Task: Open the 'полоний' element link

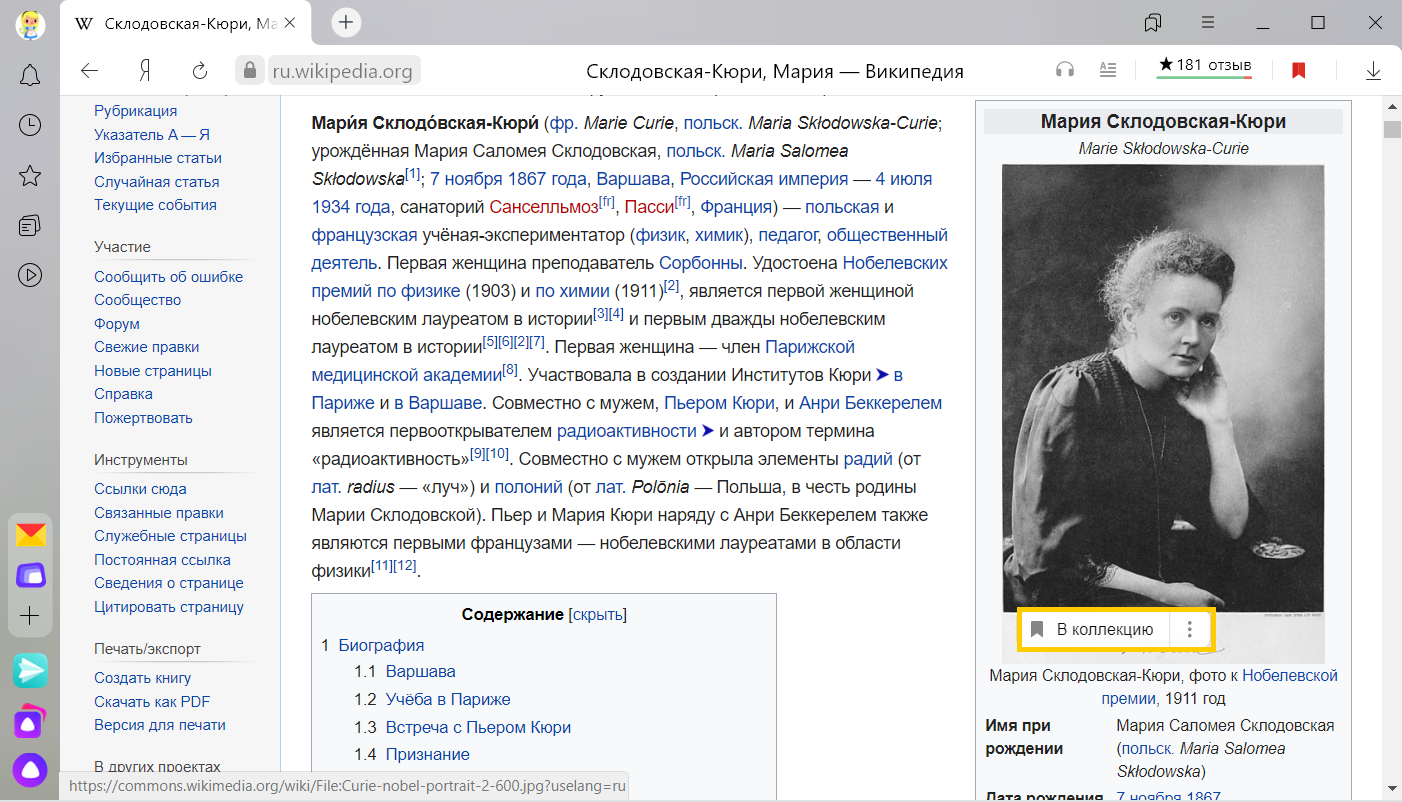Action: point(529,487)
